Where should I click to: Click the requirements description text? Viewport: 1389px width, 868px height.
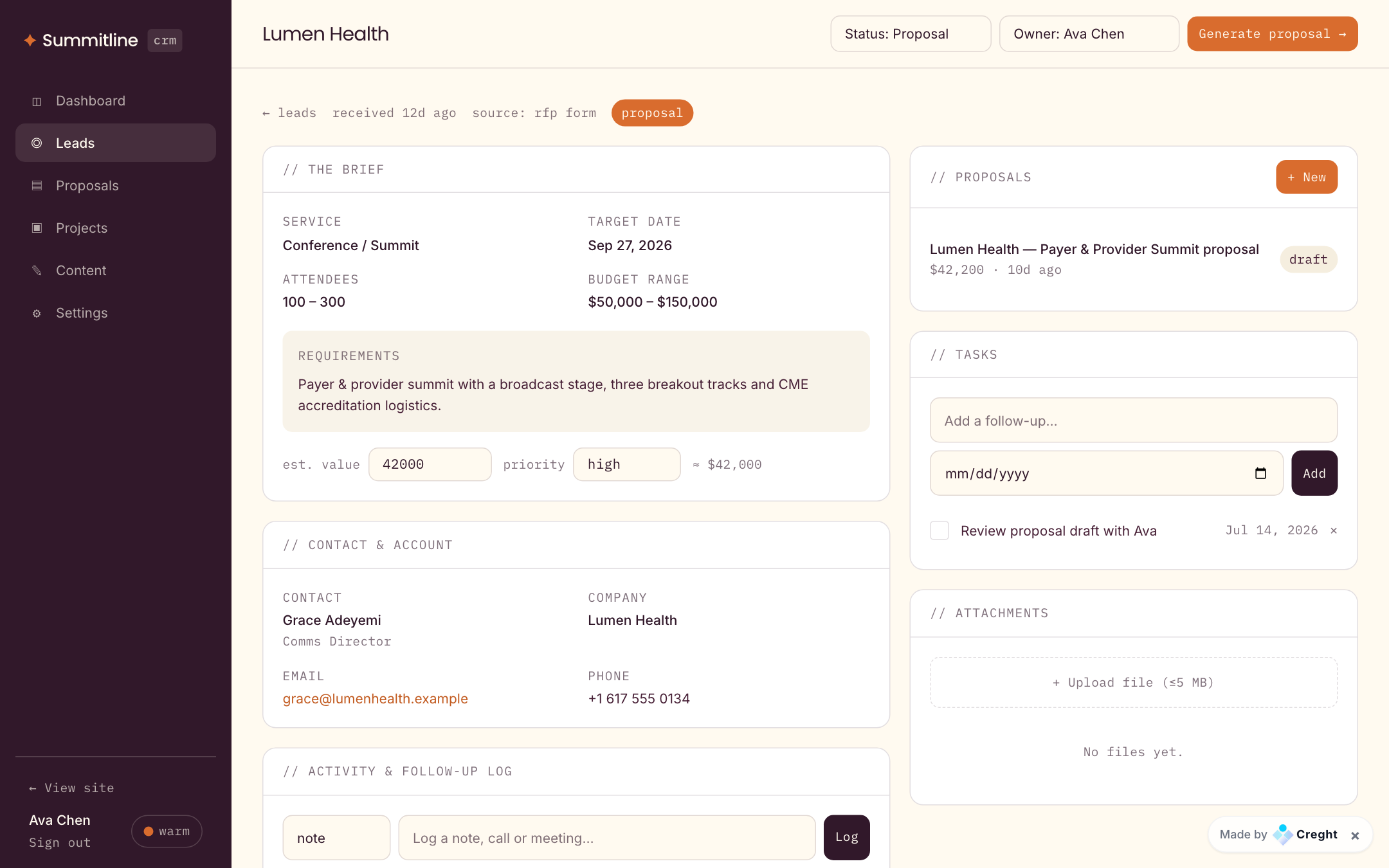pos(553,395)
